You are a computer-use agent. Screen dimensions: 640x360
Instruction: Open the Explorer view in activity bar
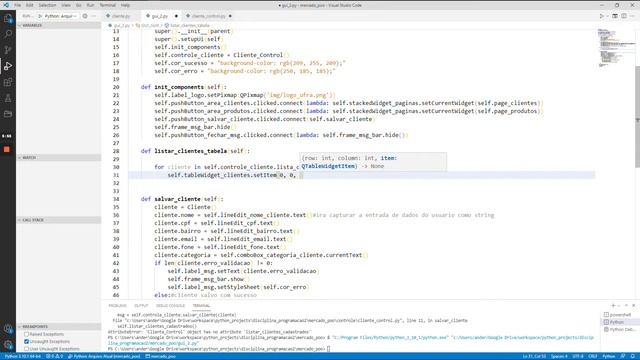coord(8,18)
